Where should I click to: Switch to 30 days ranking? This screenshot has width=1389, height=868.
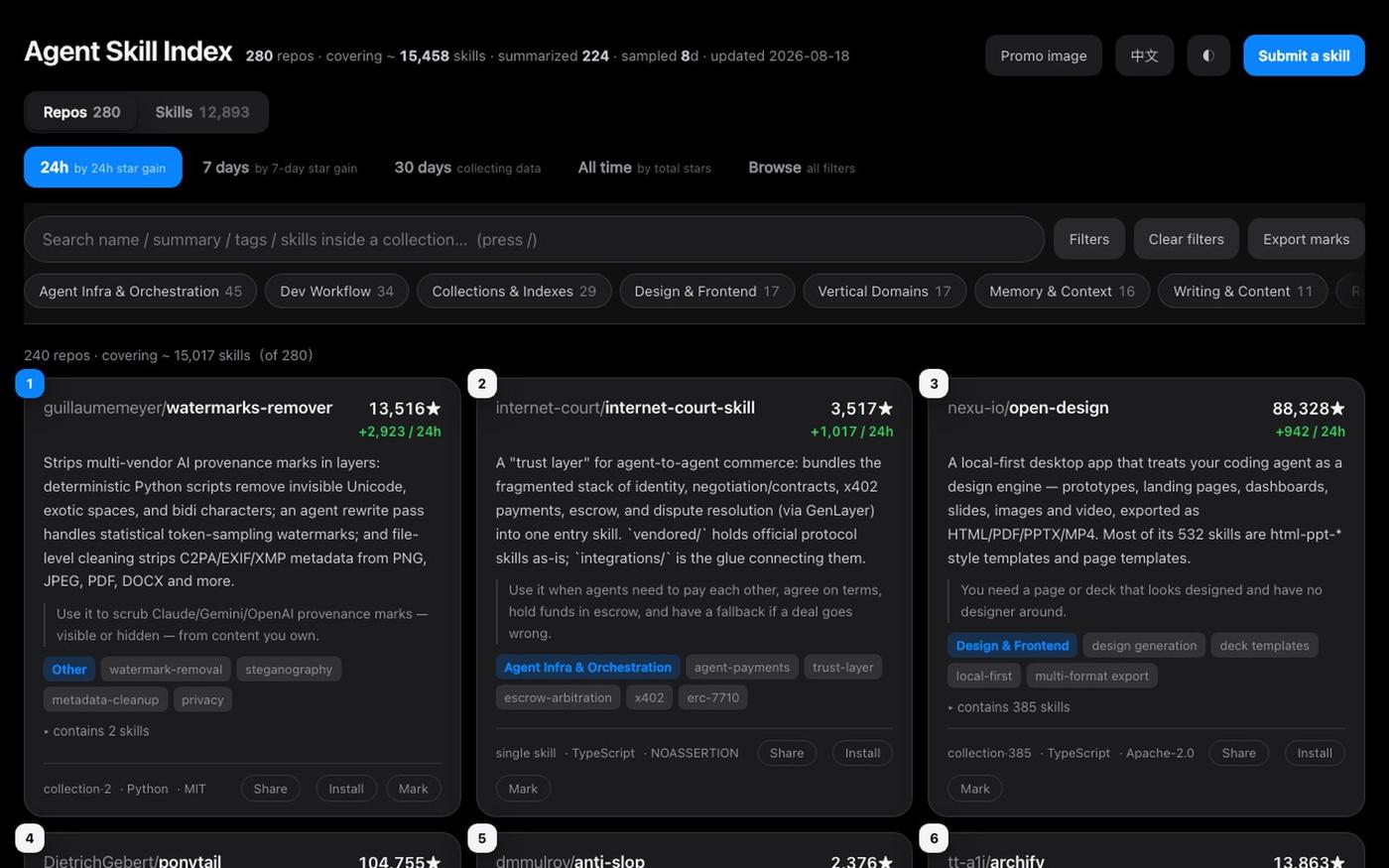pyautogui.click(x=467, y=168)
